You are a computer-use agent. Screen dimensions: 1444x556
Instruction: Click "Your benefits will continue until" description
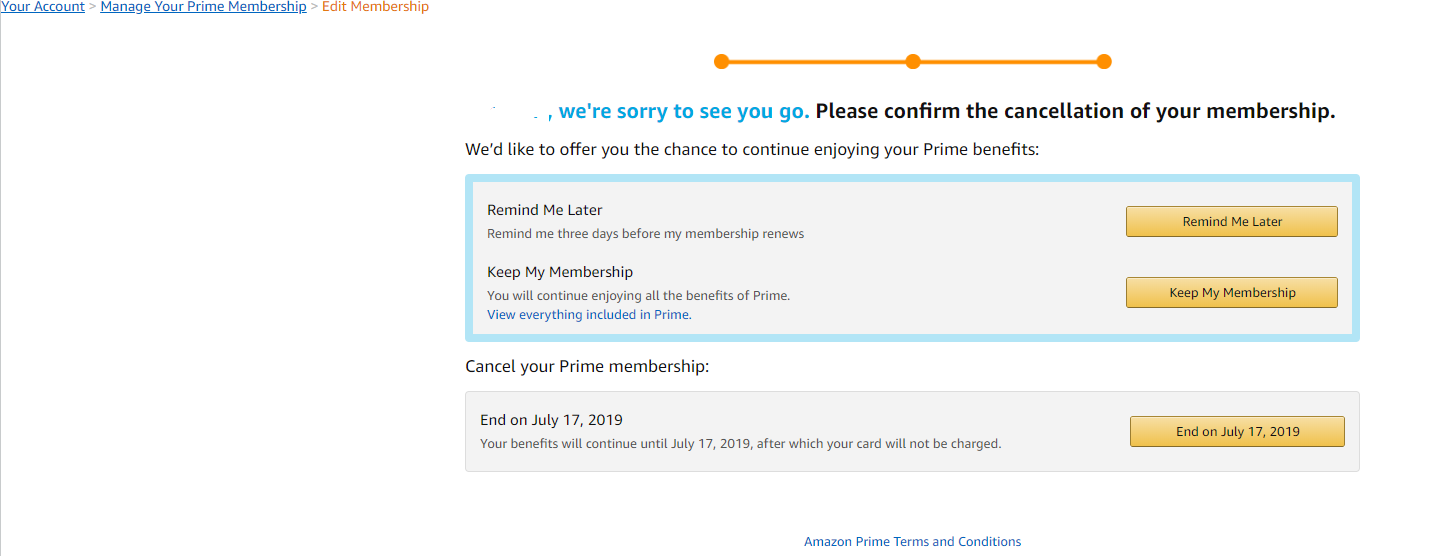click(740, 443)
